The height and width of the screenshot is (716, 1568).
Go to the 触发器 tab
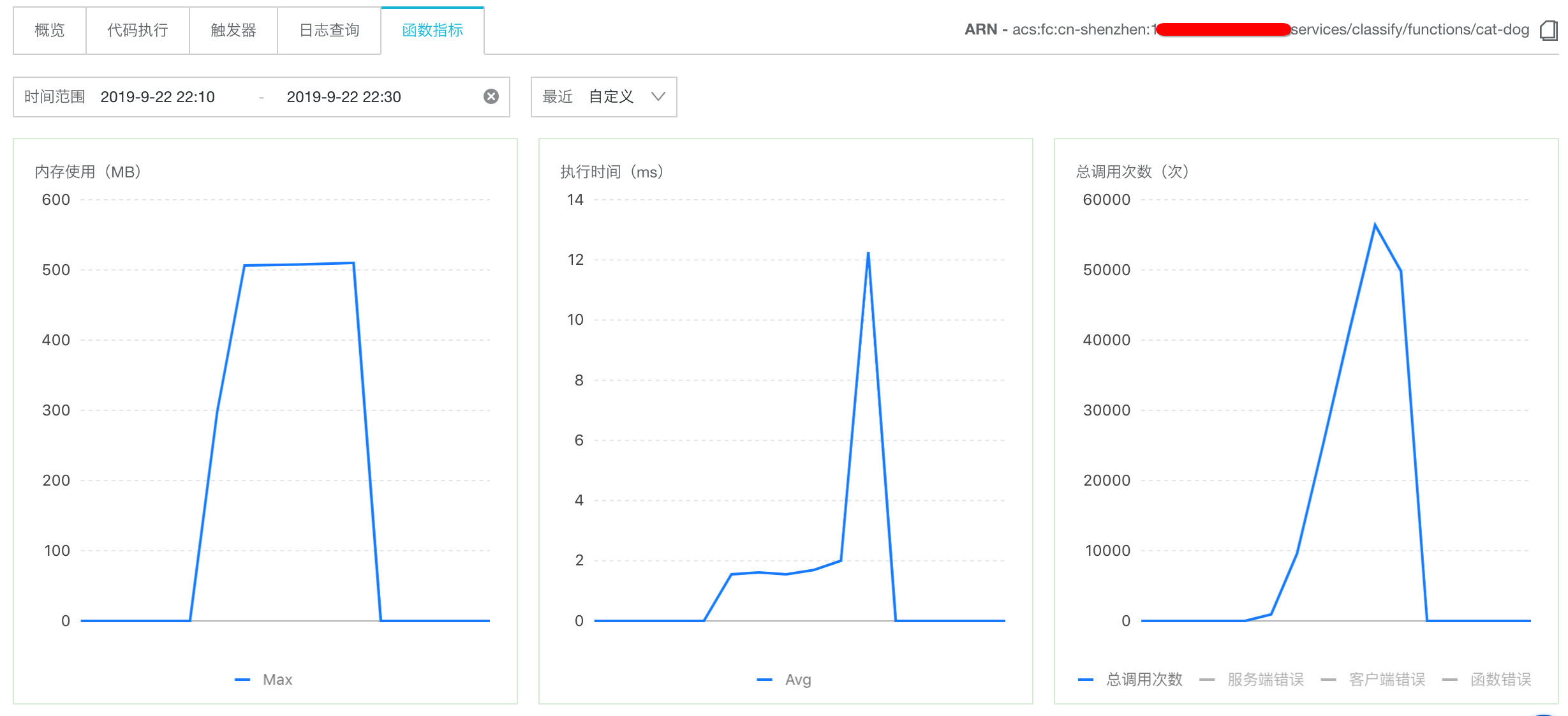[x=233, y=31]
